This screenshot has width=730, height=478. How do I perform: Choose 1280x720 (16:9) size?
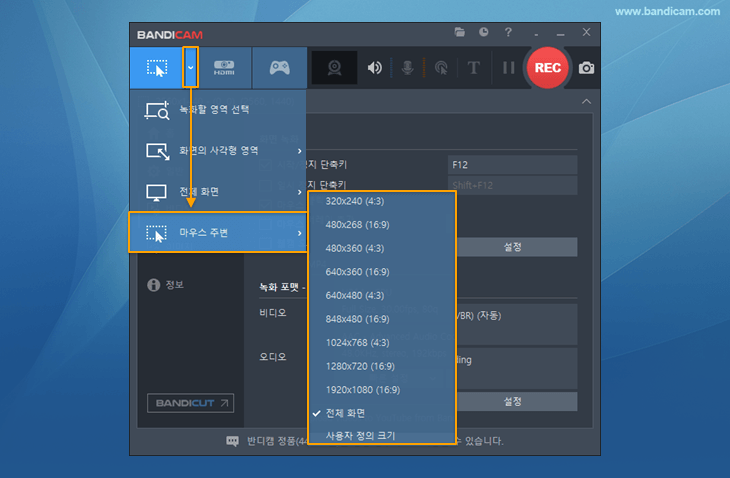click(x=382, y=366)
